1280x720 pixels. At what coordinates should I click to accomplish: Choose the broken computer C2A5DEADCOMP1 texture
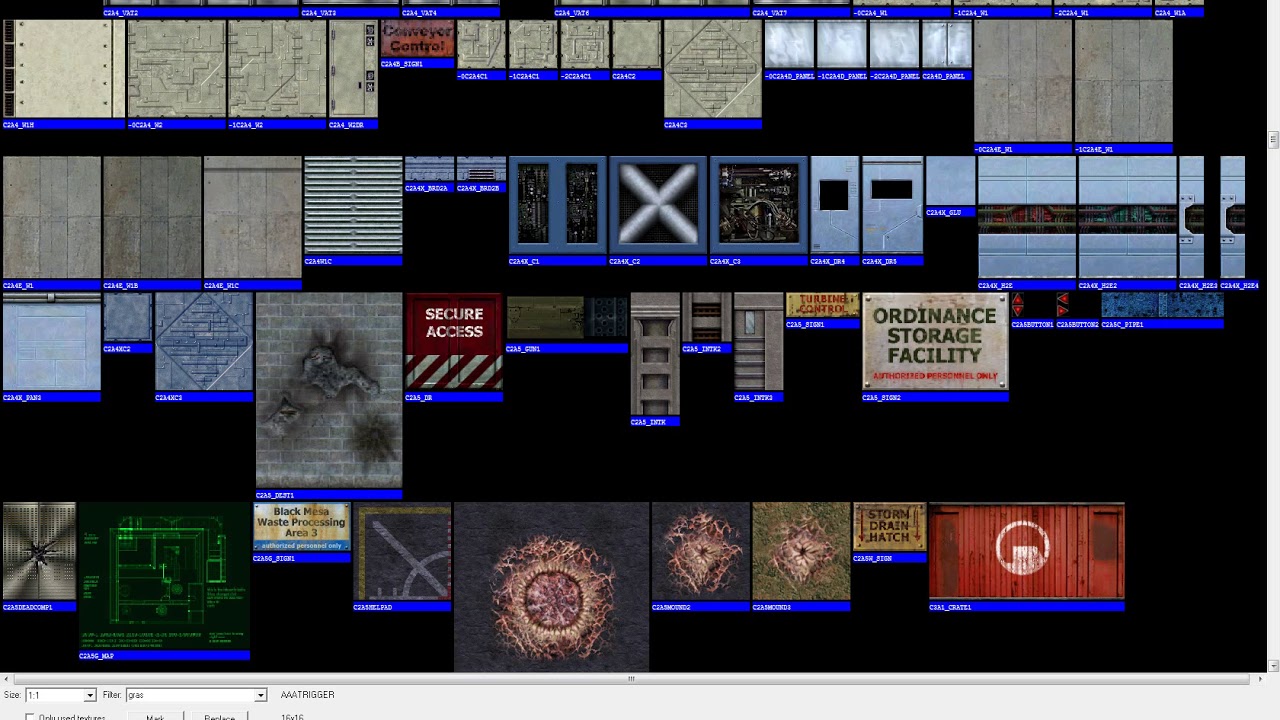click(39, 551)
